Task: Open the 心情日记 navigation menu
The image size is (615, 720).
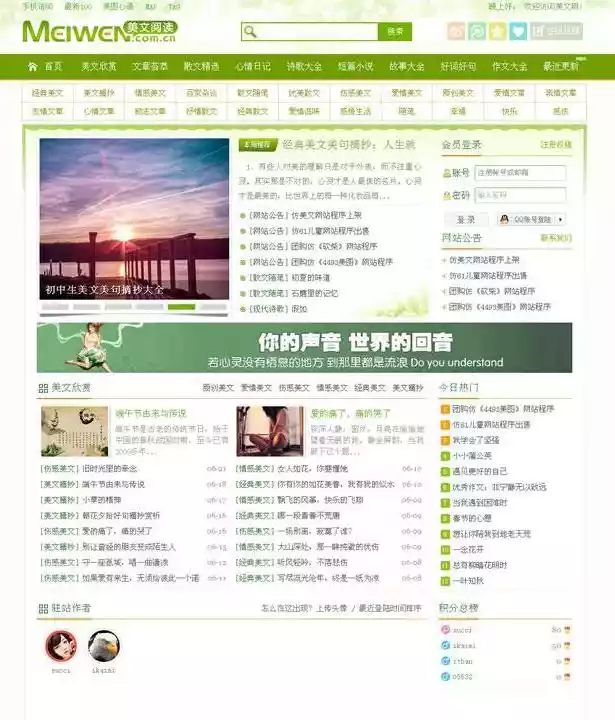Action: click(252, 67)
